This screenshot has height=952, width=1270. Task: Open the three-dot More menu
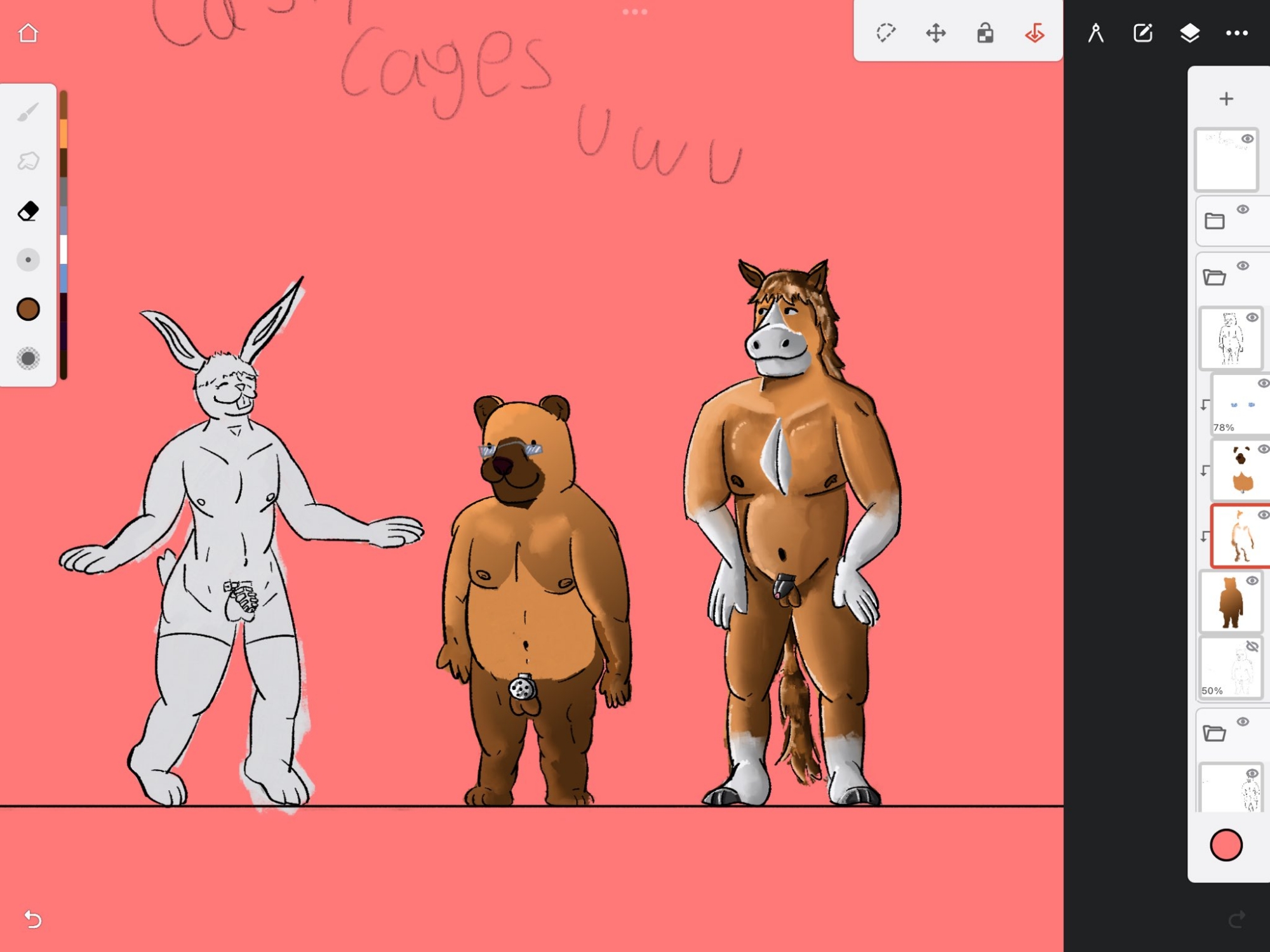[1236, 32]
